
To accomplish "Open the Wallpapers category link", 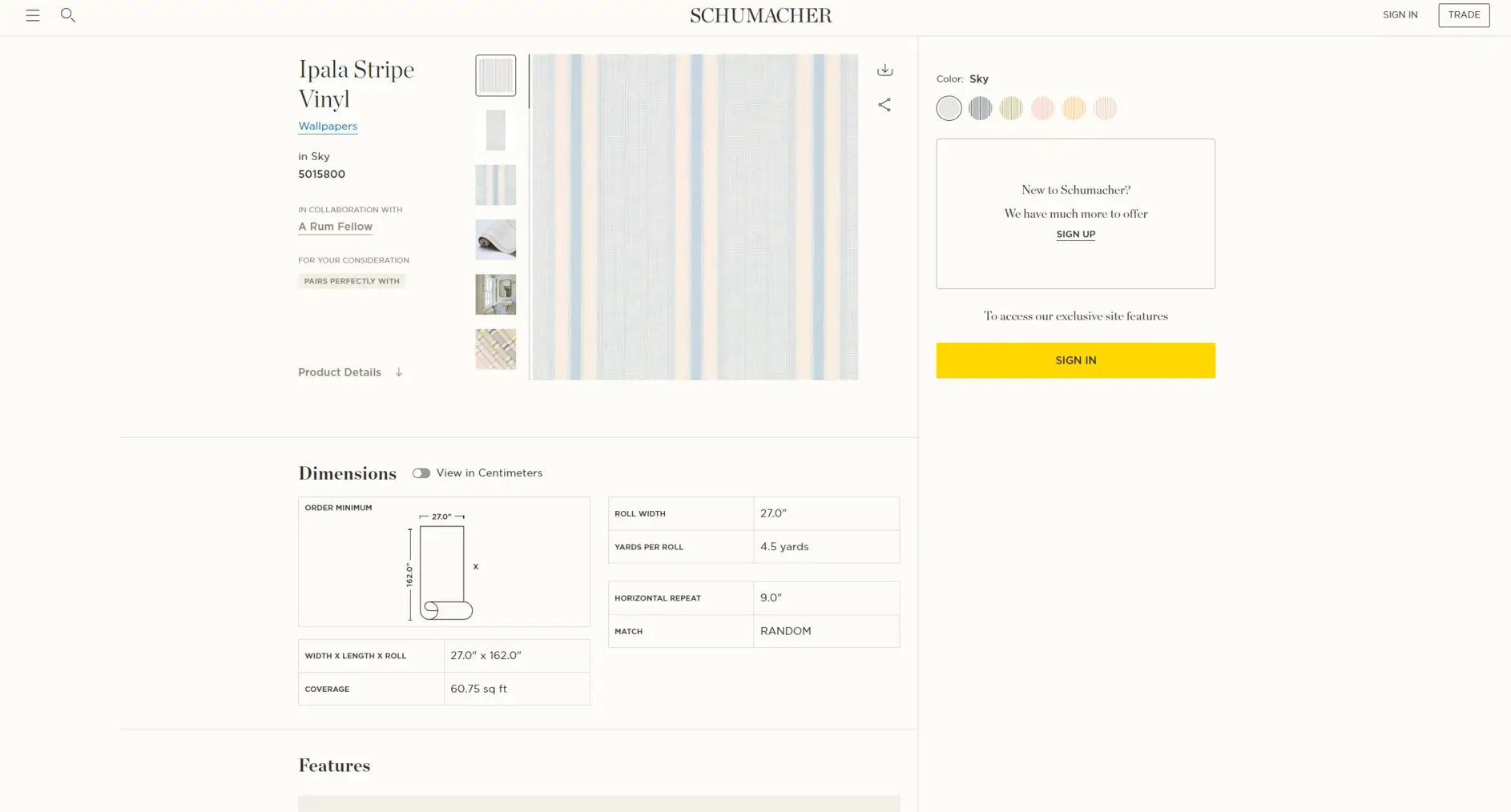I will click(328, 127).
